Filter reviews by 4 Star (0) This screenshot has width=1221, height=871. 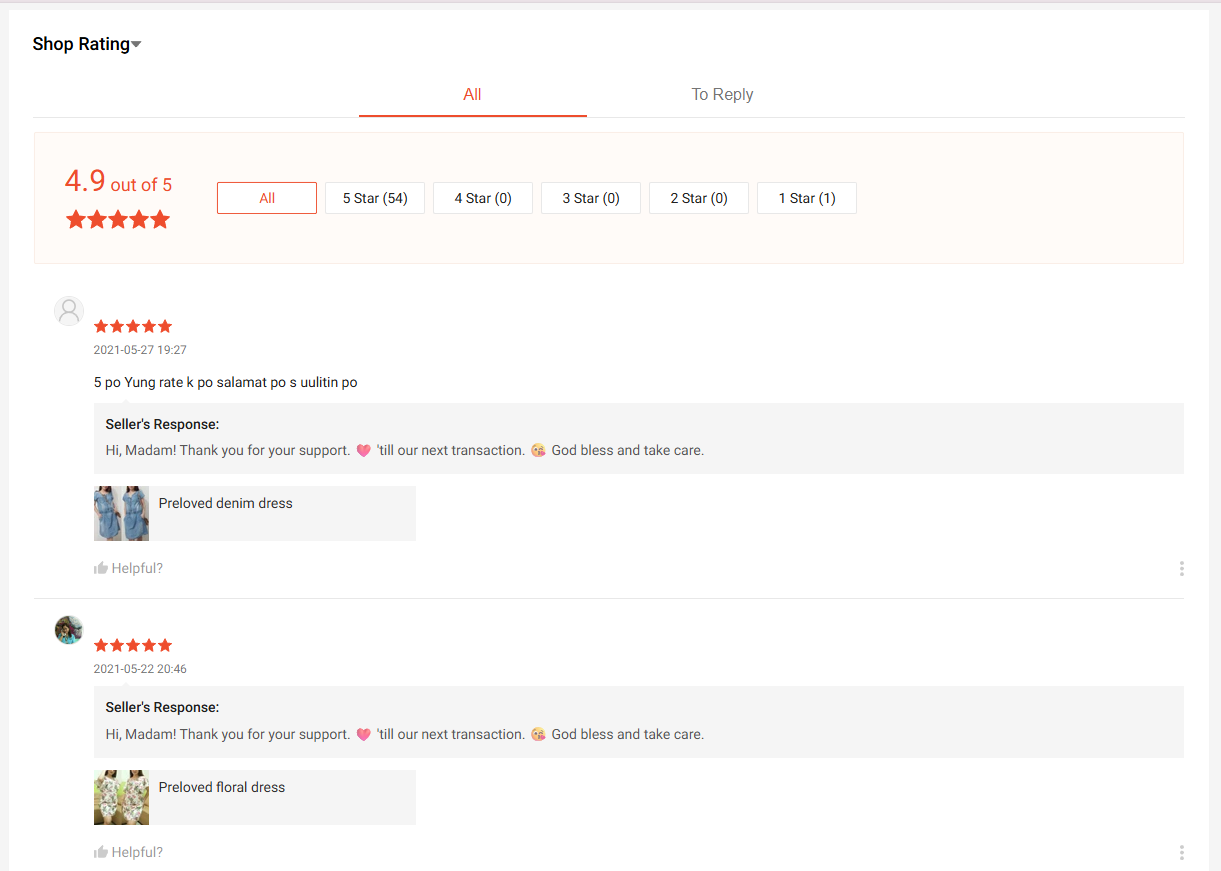coord(483,198)
